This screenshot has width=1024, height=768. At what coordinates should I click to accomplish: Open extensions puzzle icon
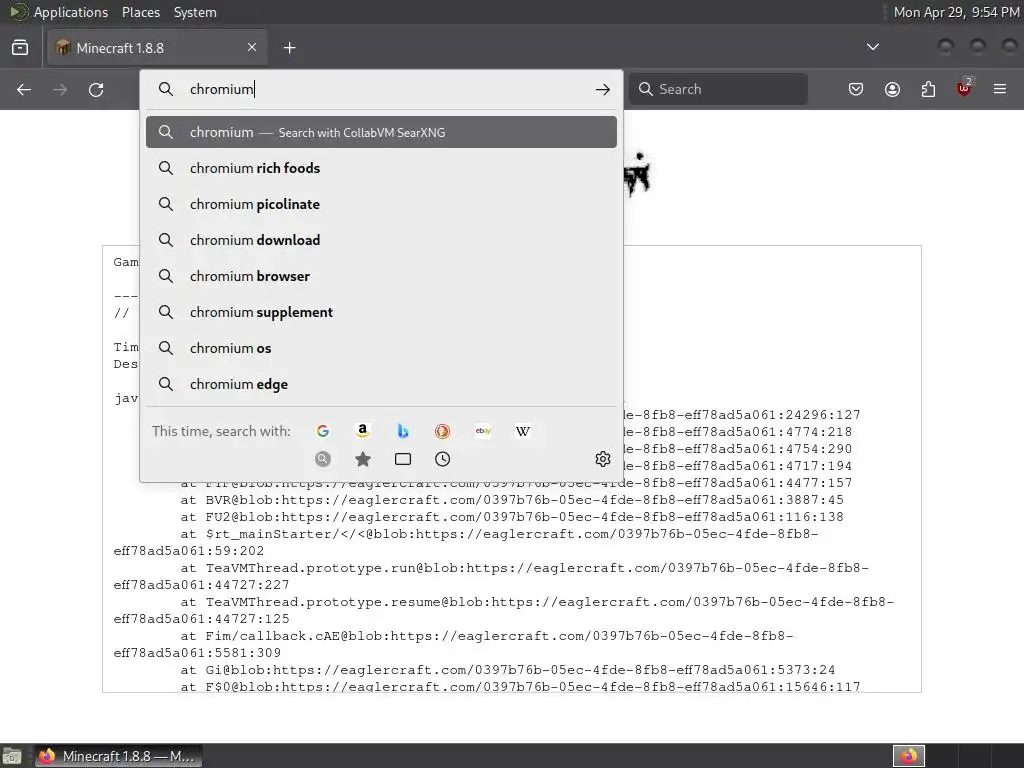pos(928,89)
